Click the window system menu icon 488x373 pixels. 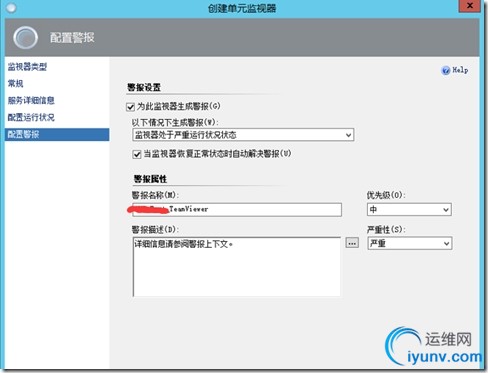pos(11,8)
